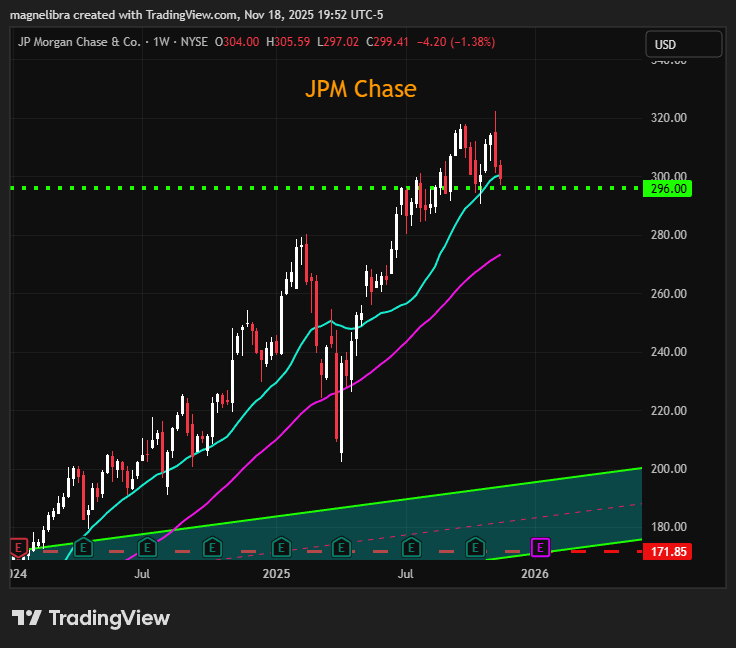Click the red 171.85 price label

667,551
